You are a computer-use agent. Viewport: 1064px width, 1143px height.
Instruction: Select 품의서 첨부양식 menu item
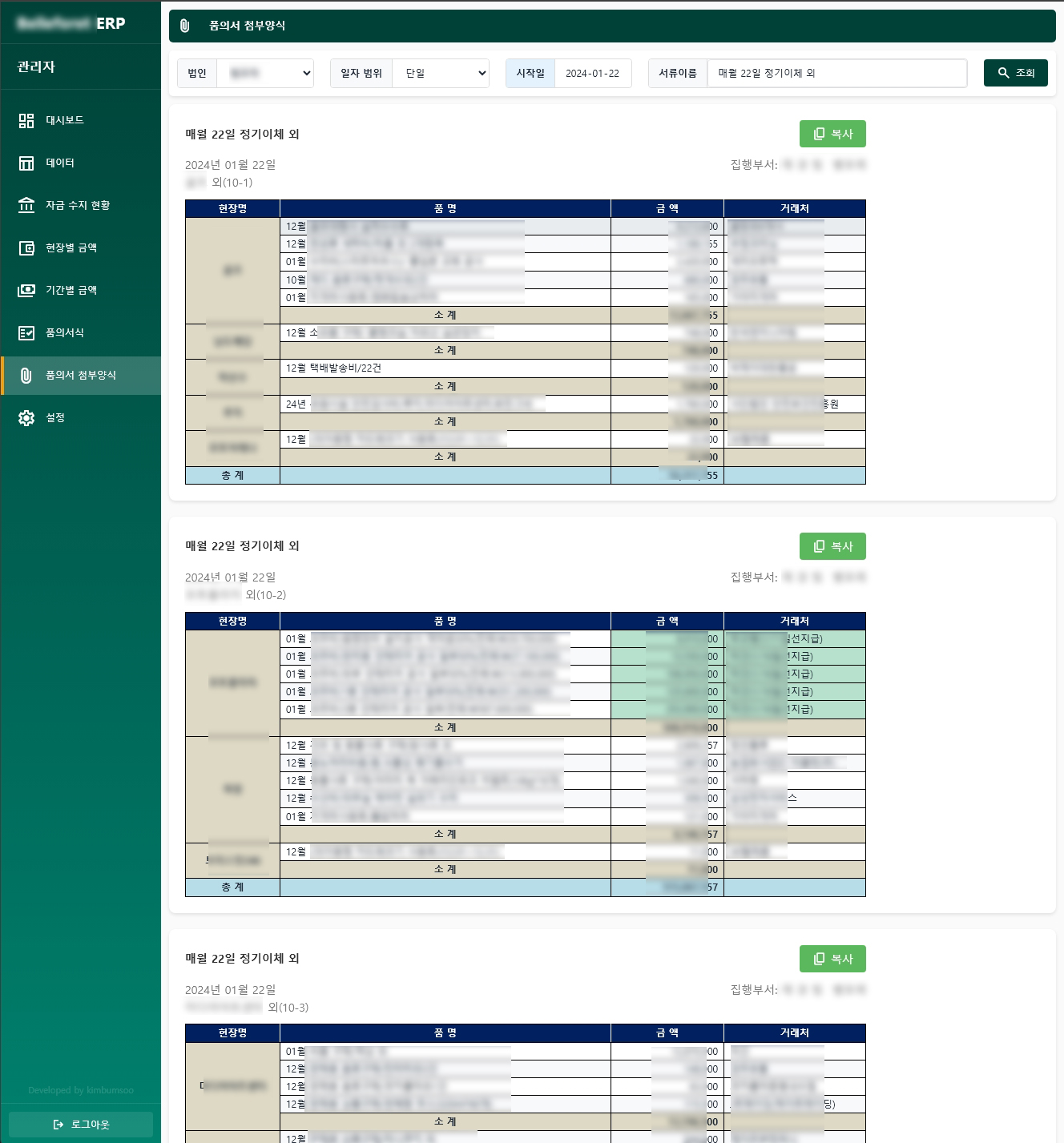point(81,375)
